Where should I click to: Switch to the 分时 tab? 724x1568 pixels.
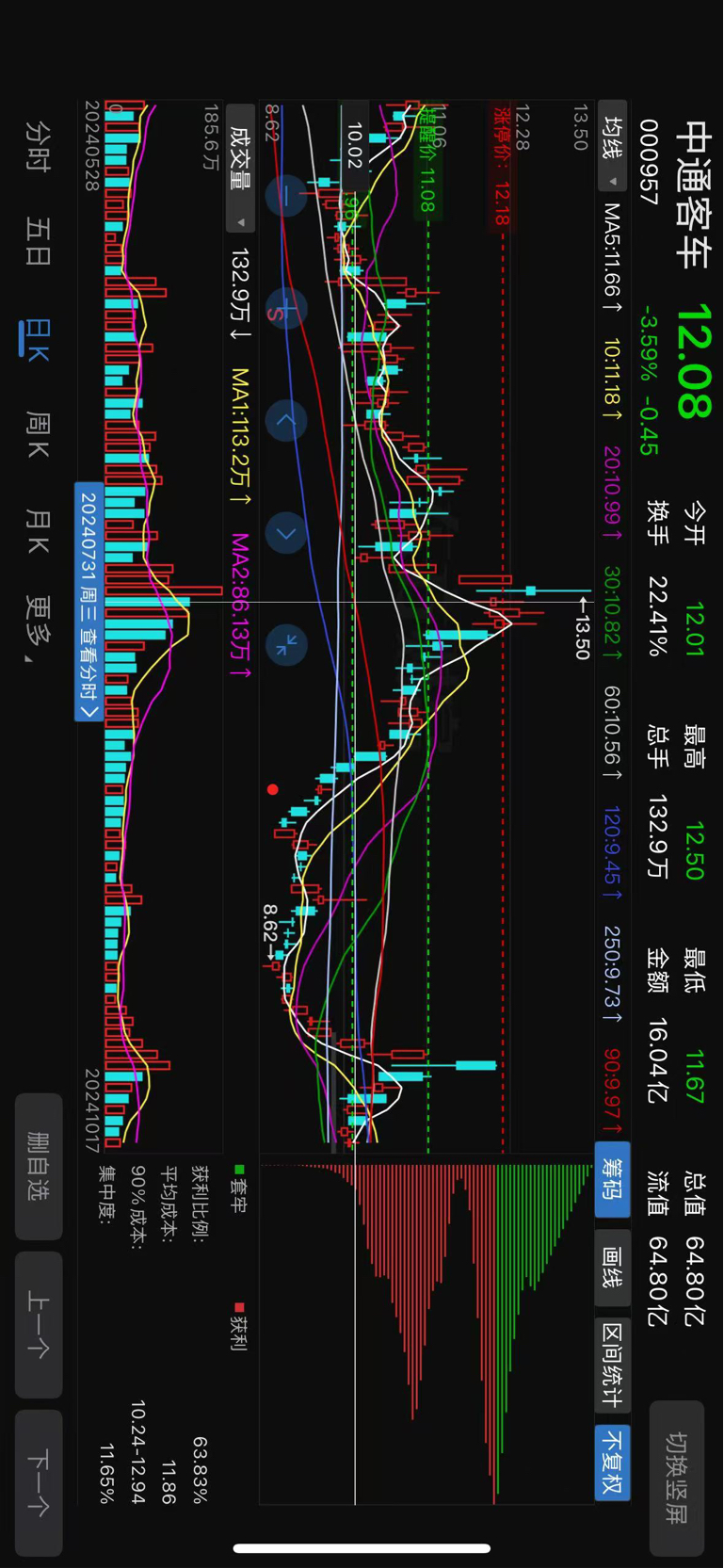click(x=38, y=146)
